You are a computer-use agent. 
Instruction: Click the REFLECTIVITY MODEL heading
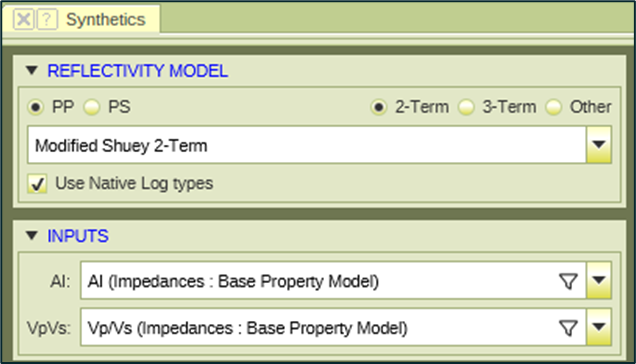point(138,71)
